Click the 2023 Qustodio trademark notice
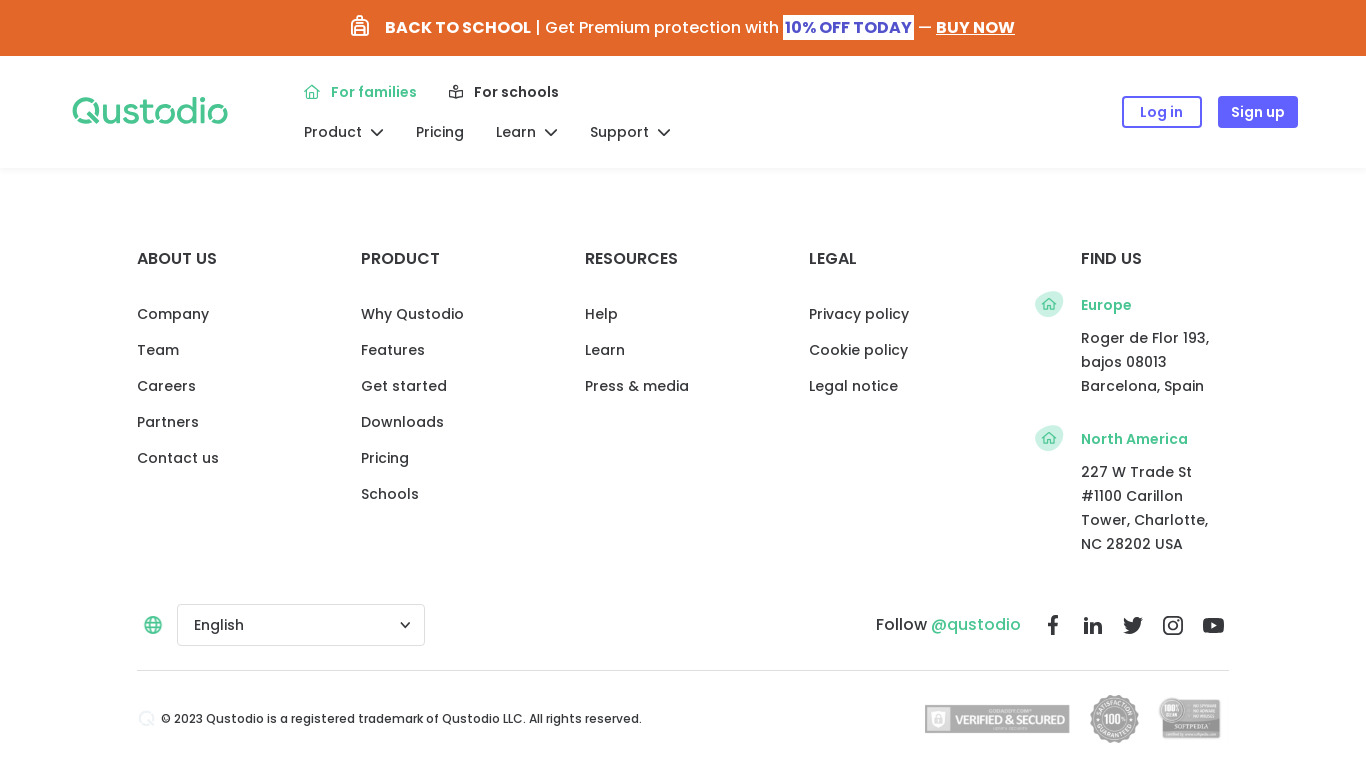Image resolution: width=1366 pixels, height=768 pixels. click(x=401, y=719)
